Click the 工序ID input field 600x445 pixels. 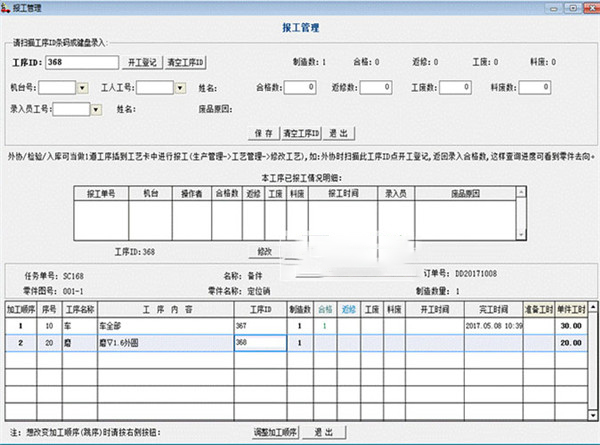[82, 62]
